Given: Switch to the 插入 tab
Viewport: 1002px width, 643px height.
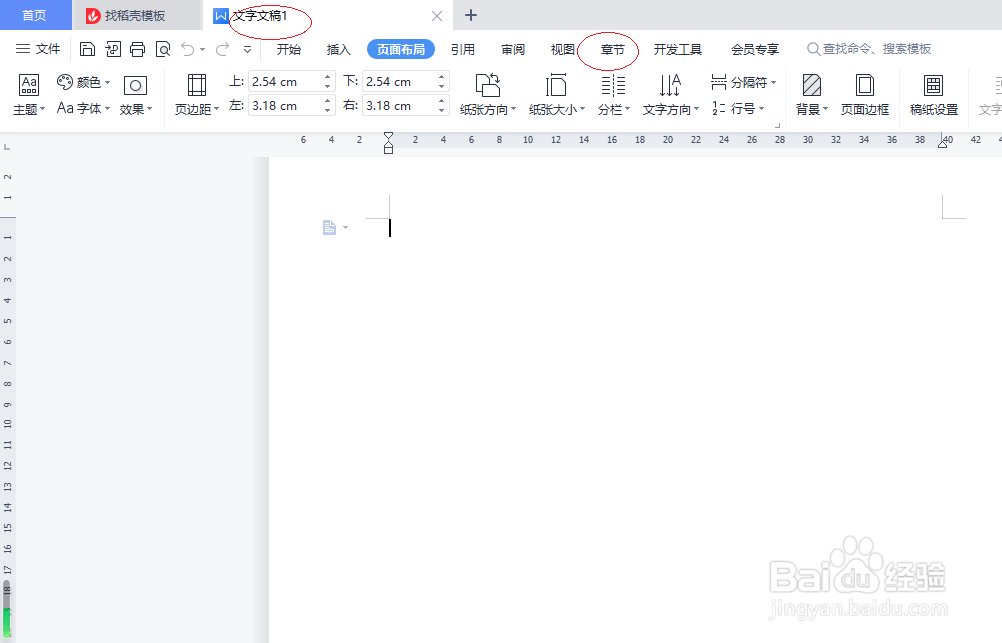Looking at the screenshot, I should (339, 49).
